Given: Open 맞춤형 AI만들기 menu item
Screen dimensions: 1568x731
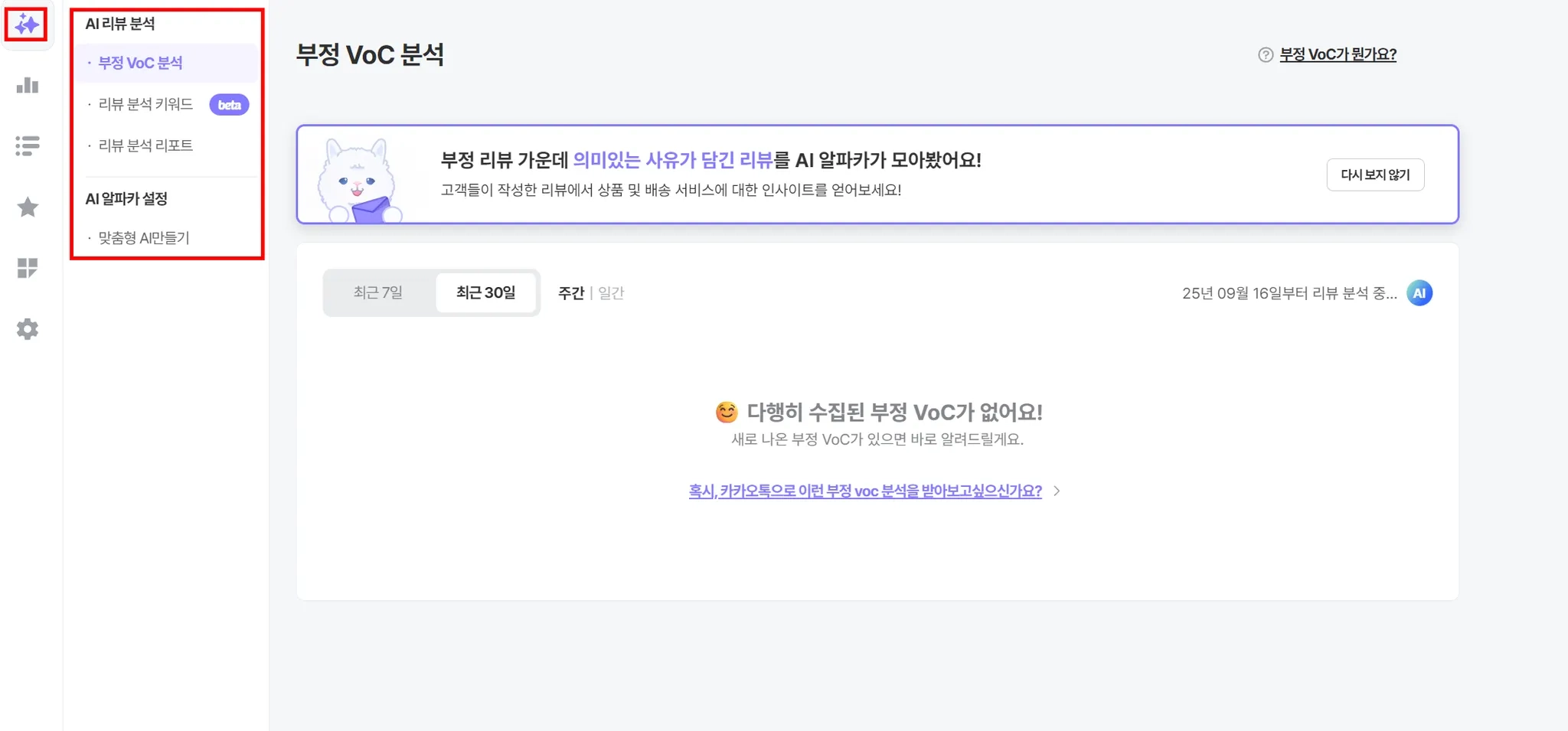Looking at the screenshot, I should pos(144,238).
